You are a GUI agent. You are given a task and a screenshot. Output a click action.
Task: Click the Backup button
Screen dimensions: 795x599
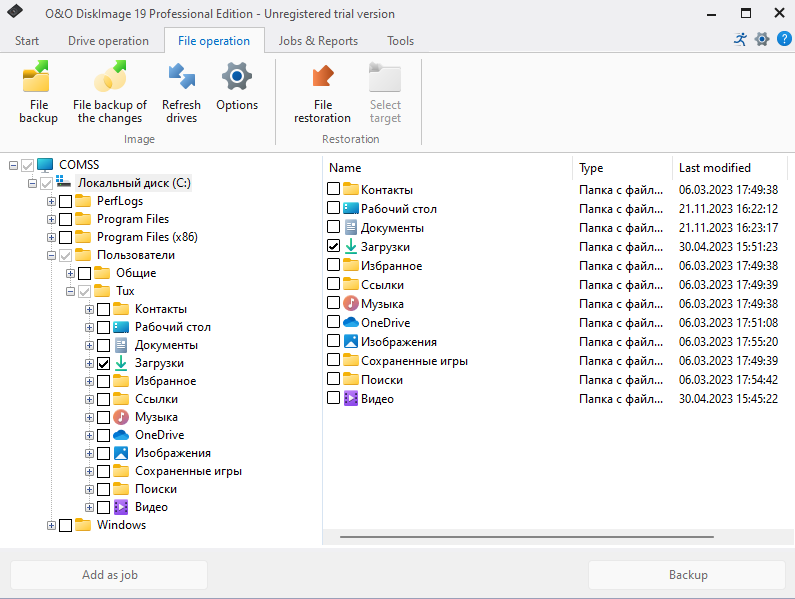(x=688, y=575)
